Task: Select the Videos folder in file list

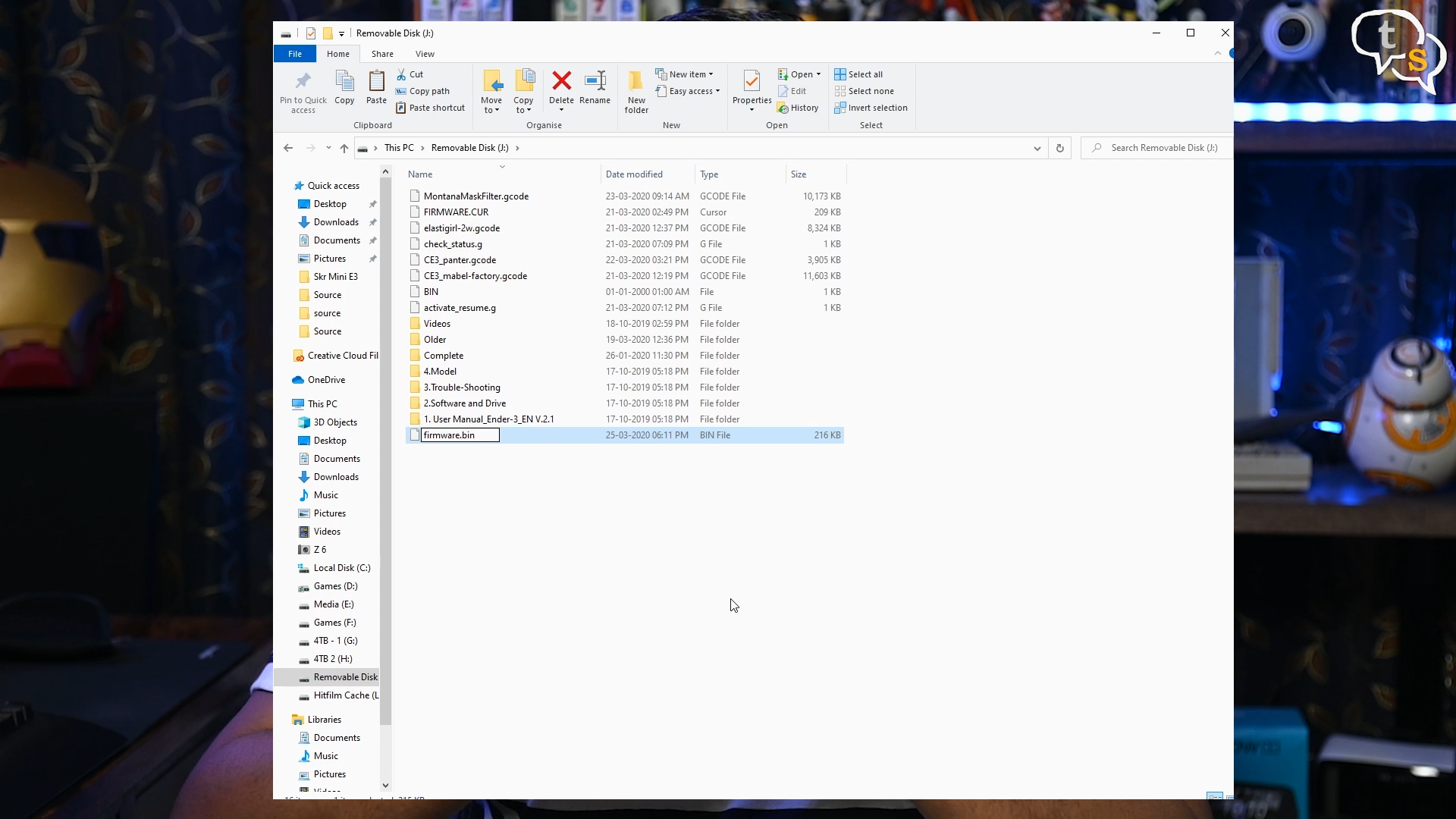Action: click(x=437, y=324)
